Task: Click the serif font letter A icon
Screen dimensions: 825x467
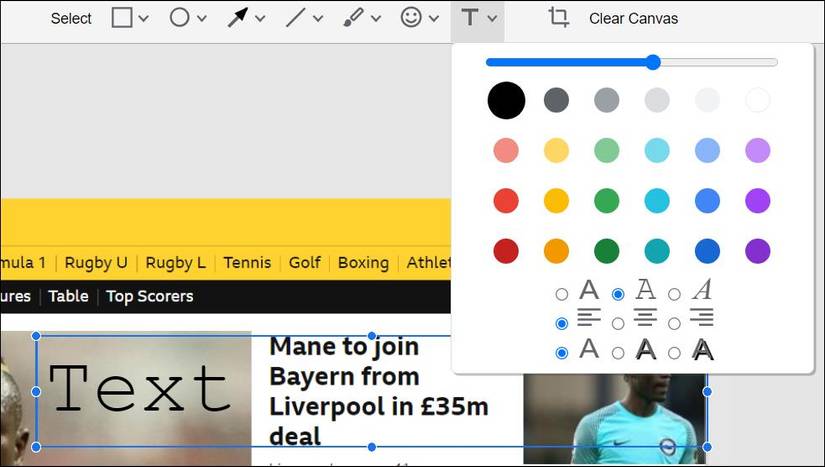Action: (x=646, y=289)
